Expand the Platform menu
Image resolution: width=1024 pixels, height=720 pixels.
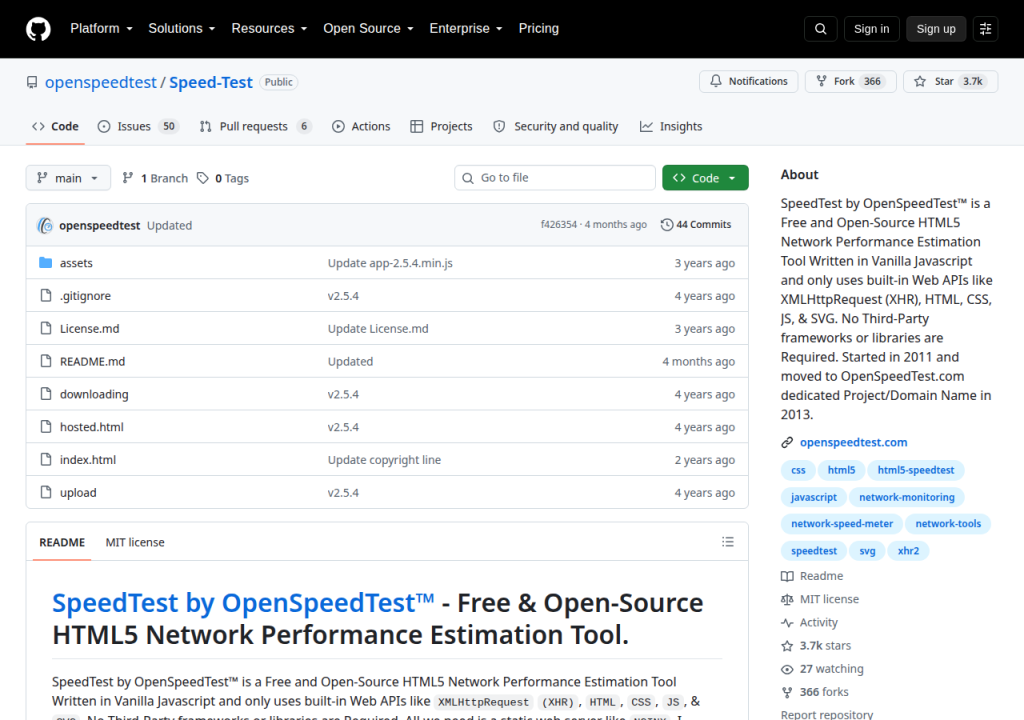coord(101,29)
